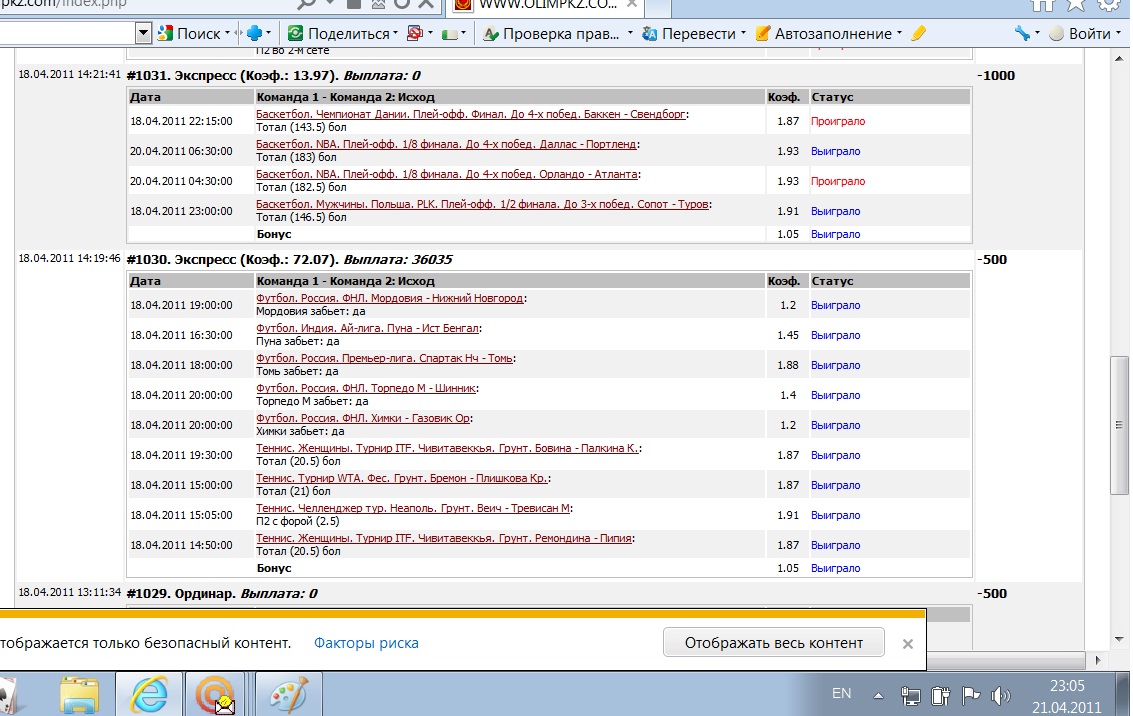This screenshot has height=716, width=1133.
Task: Click the Internet Explorer taskbar icon
Action: (x=149, y=694)
